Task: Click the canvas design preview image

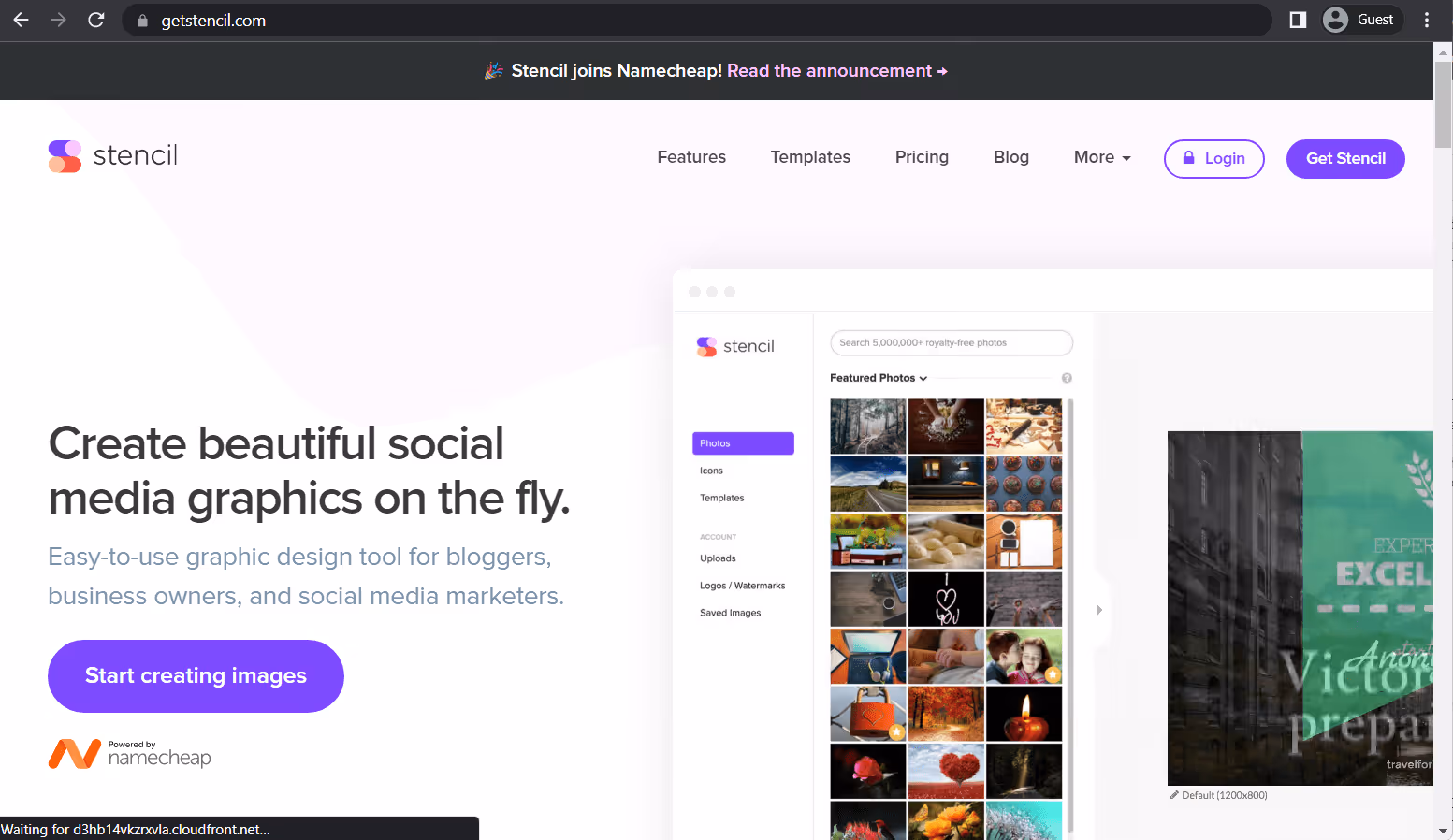Action: [x=1300, y=608]
